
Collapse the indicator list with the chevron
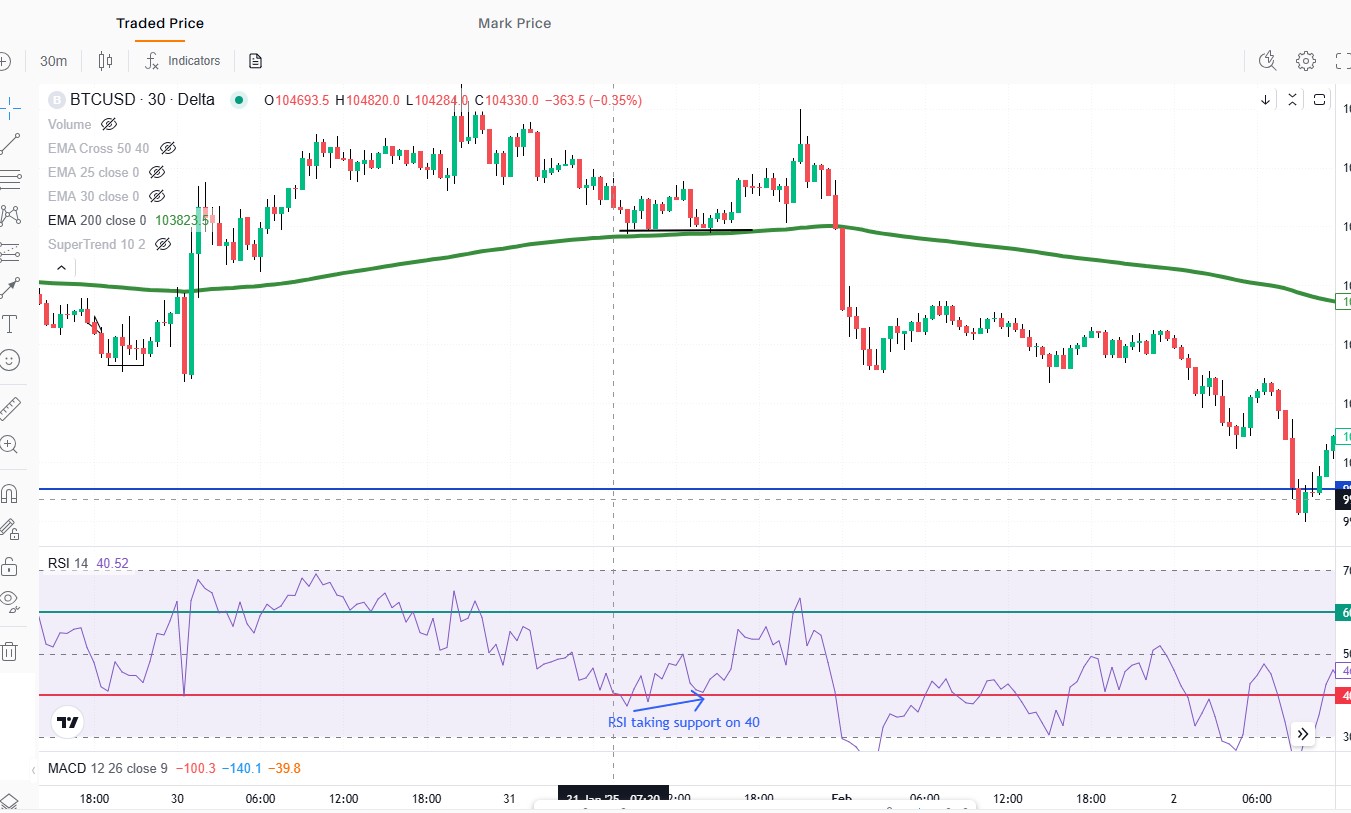coord(60,267)
